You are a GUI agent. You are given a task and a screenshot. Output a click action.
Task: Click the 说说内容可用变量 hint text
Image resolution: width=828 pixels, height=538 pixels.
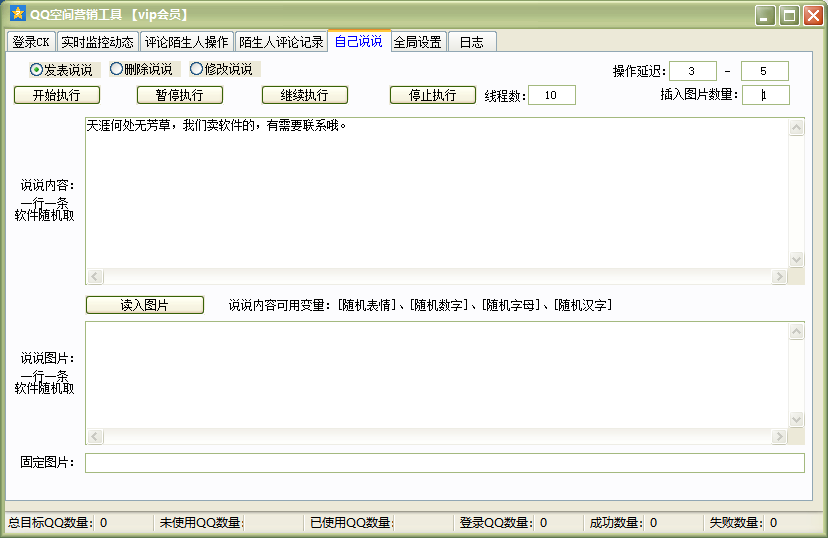pyautogui.click(x=420, y=305)
